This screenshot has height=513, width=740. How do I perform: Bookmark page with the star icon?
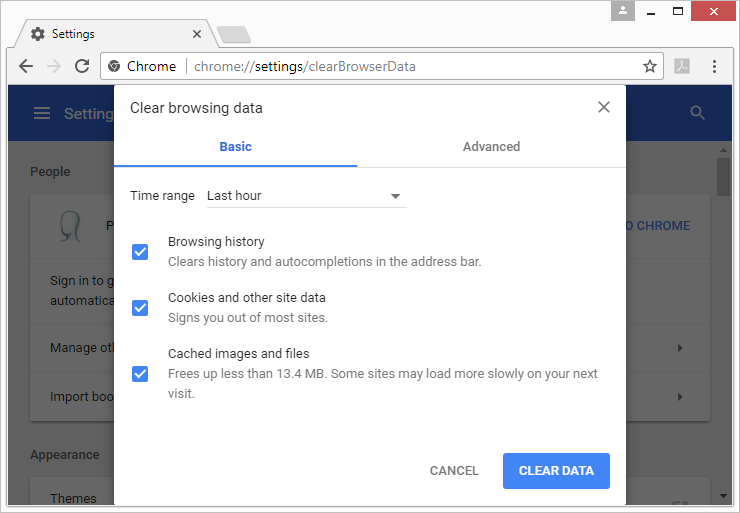(650, 67)
